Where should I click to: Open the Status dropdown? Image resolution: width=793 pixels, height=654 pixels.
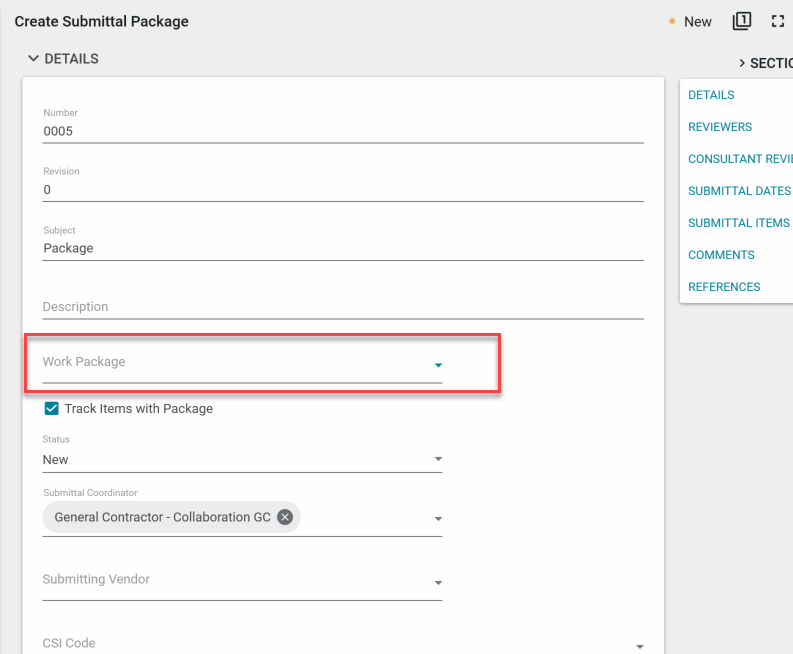438,460
